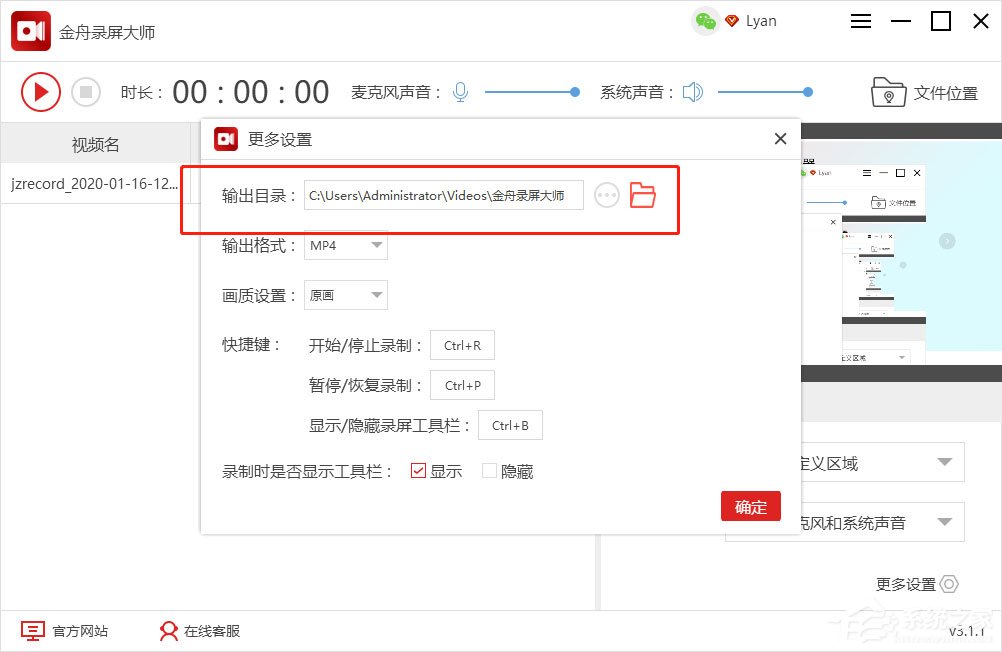Toggle recording toolbar visibility to 隐藏
This screenshot has width=1002, height=652.
tap(490, 471)
